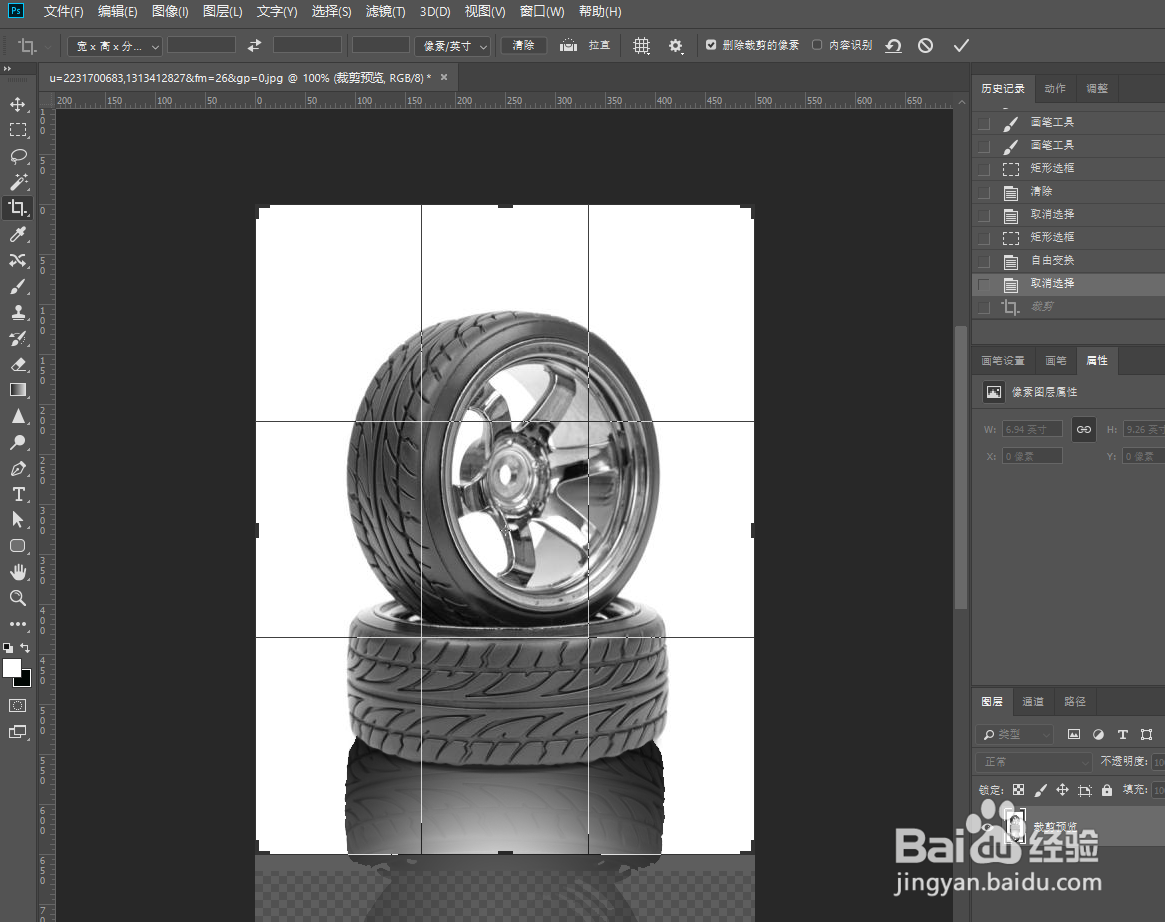Open crop ratio preset dropdown
Screen dimensions: 1165x922
click(x=114, y=46)
